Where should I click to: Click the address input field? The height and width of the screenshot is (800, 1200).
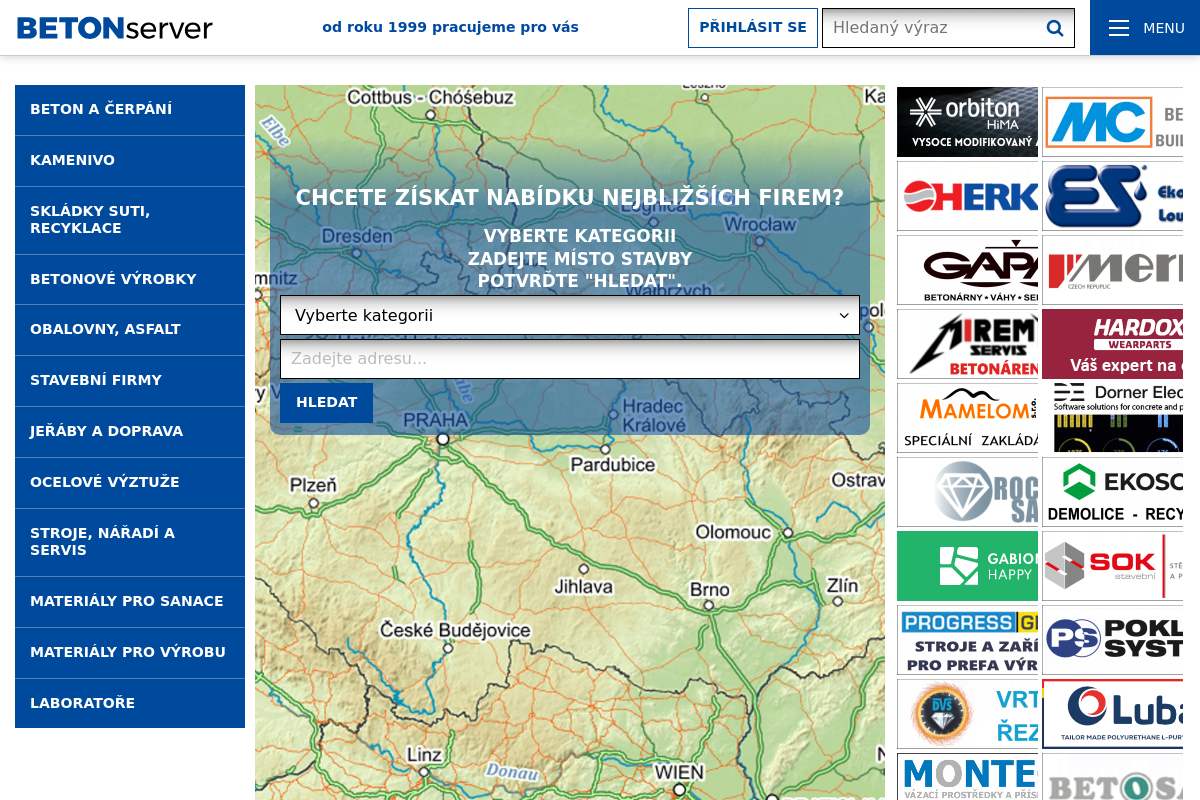click(569, 359)
